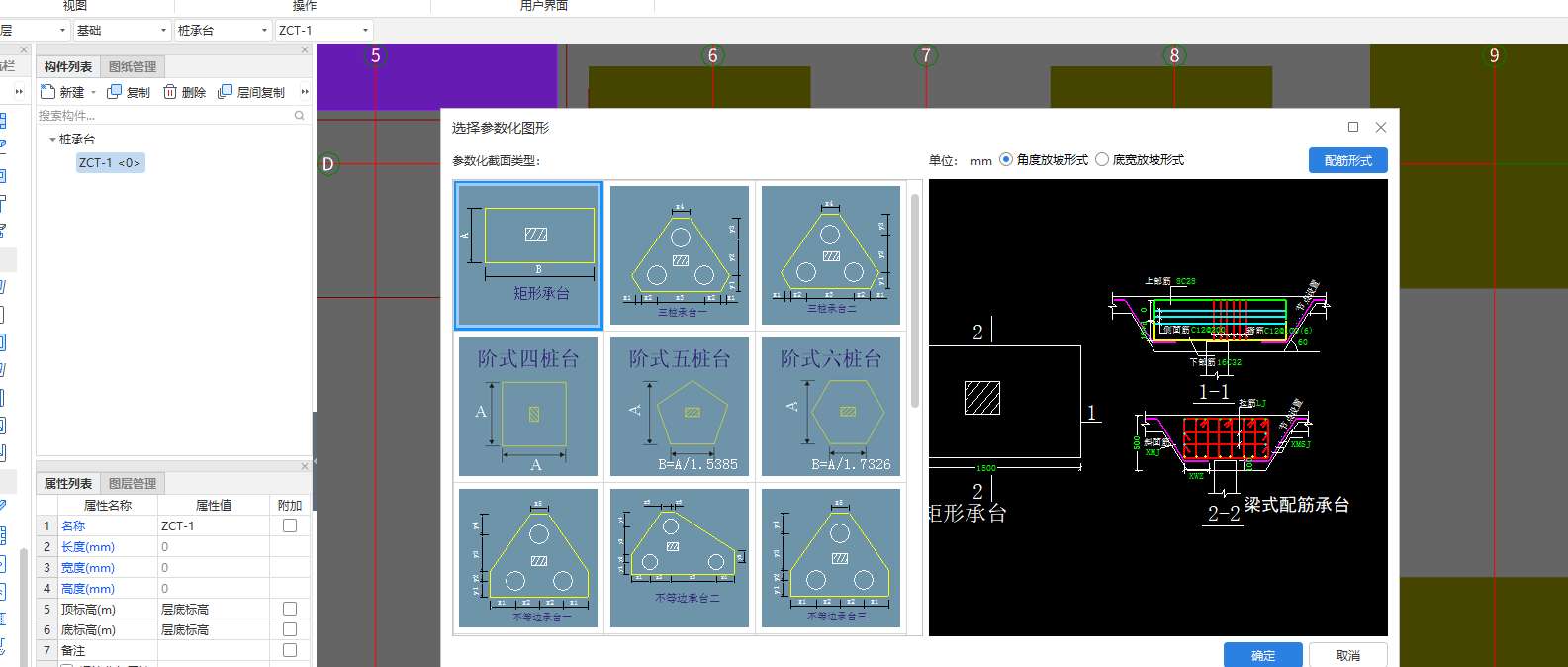Click grid axis bubble 5
The width and height of the screenshot is (1568, 667).
[375, 55]
